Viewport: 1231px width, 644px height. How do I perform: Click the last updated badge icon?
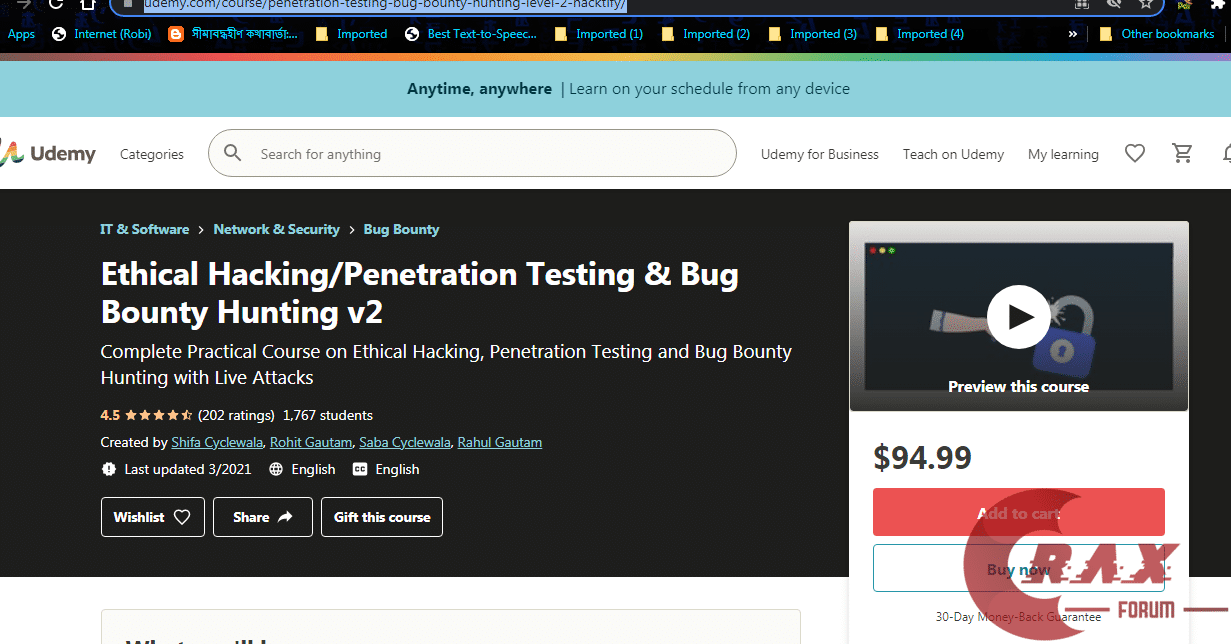pos(109,469)
